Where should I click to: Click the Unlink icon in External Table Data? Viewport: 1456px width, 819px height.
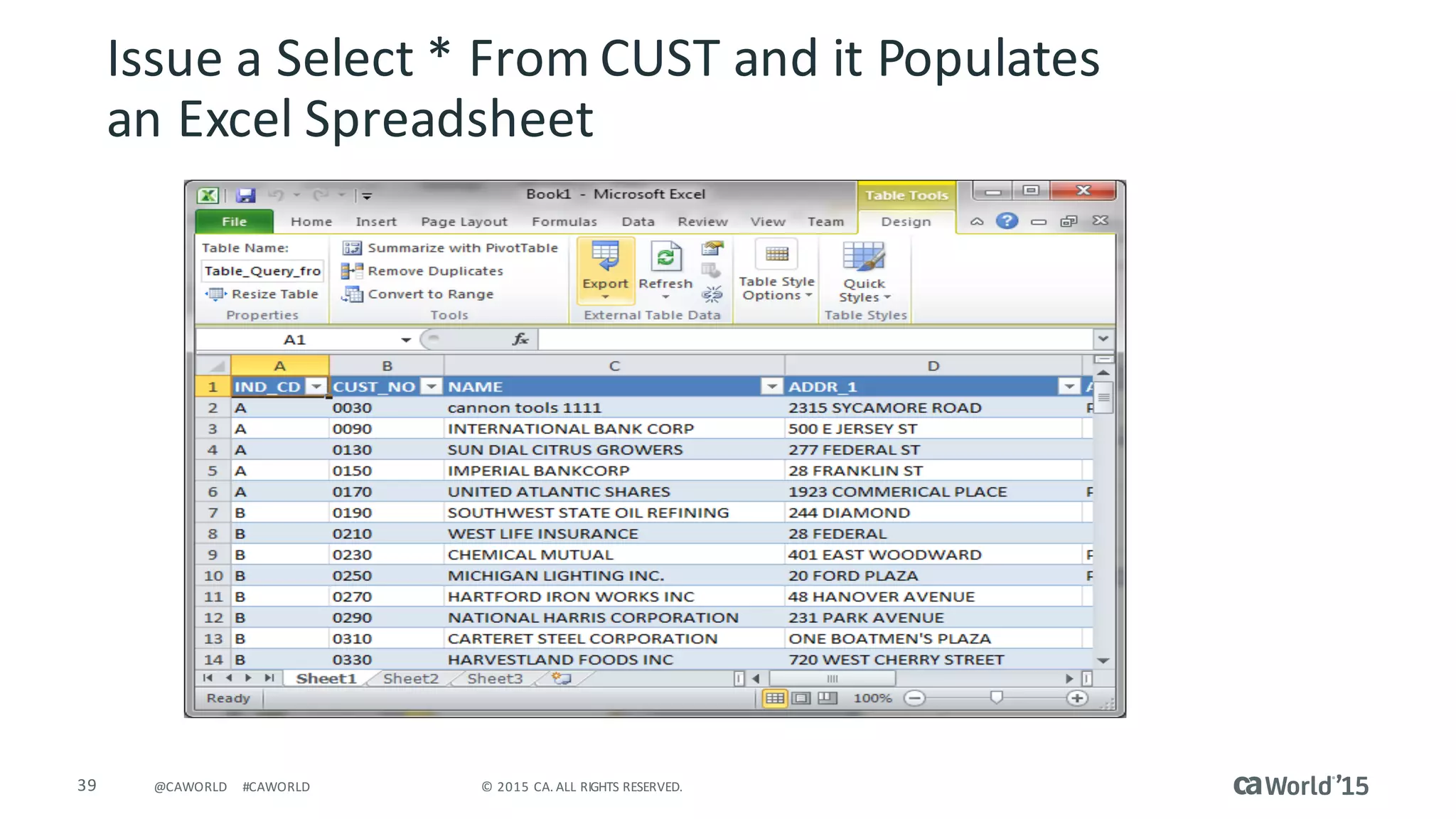[x=712, y=294]
